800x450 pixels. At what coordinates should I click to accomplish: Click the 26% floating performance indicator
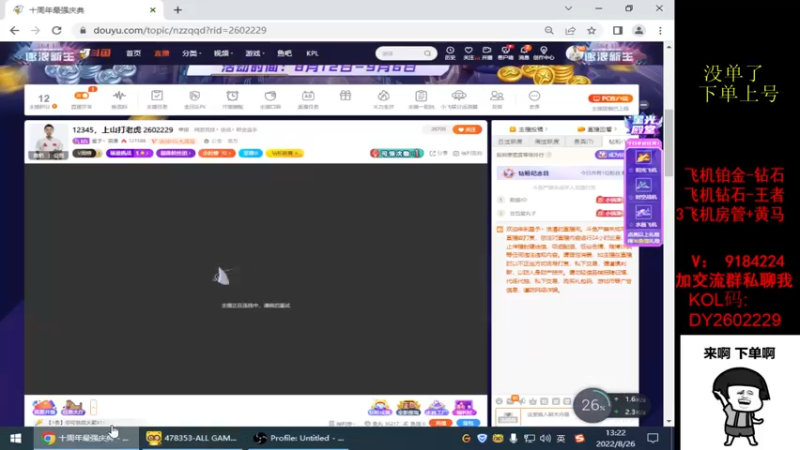[592, 405]
